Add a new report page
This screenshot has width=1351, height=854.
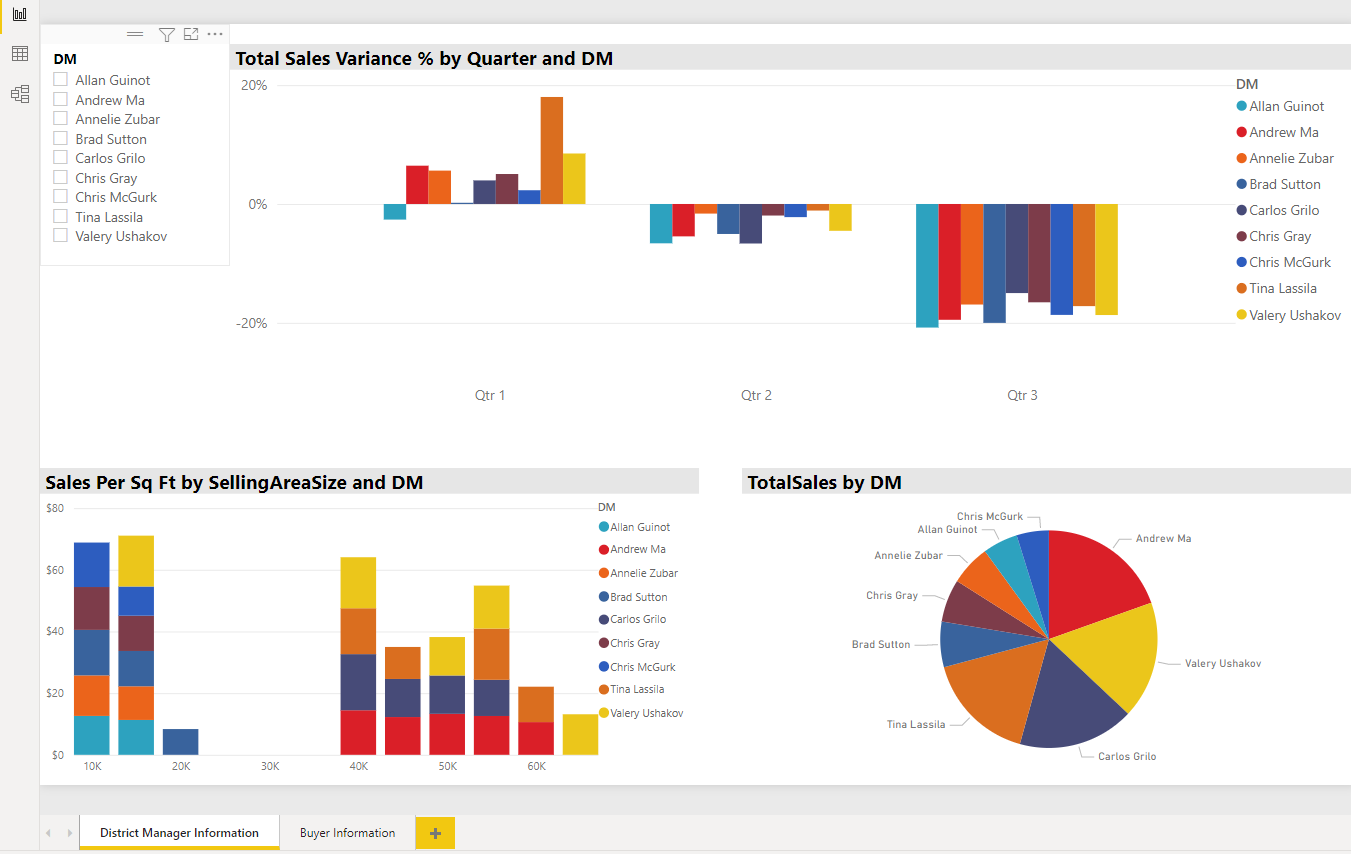pyautogui.click(x=435, y=833)
